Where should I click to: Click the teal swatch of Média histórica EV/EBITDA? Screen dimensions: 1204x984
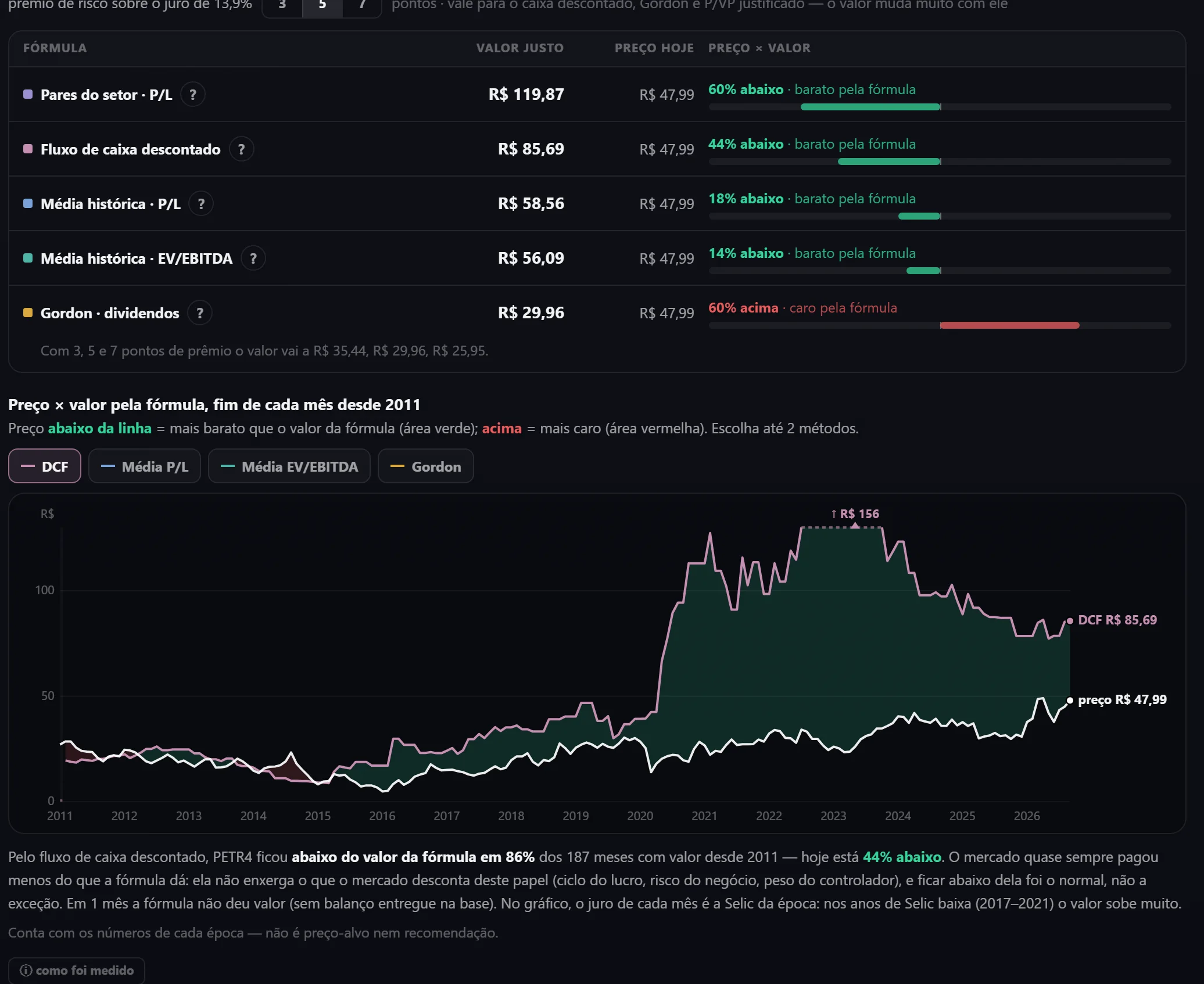pyautogui.click(x=28, y=258)
